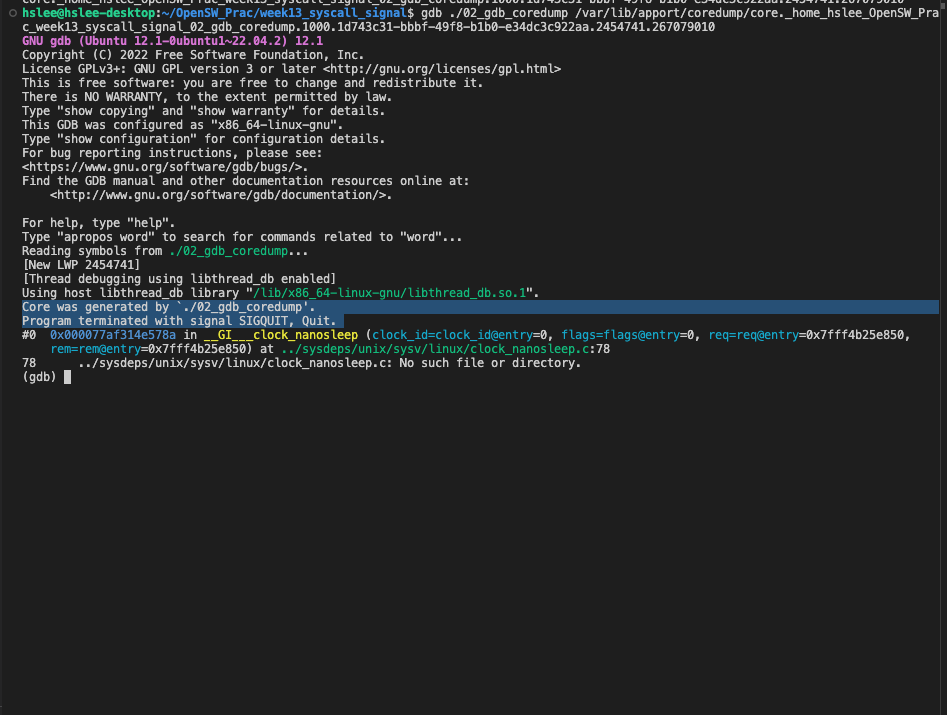Click the 'GNU gdb (Ubuntu 12.1-0ubuntu1~22.04.2) 12.1' line
The image size is (947, 715).
tap(172, 41)
